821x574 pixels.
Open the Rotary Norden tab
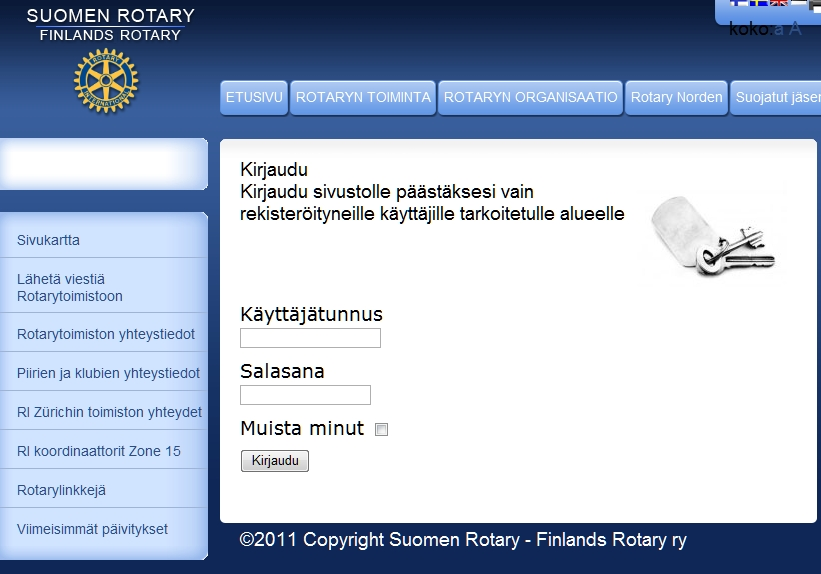tap(676, 97)
